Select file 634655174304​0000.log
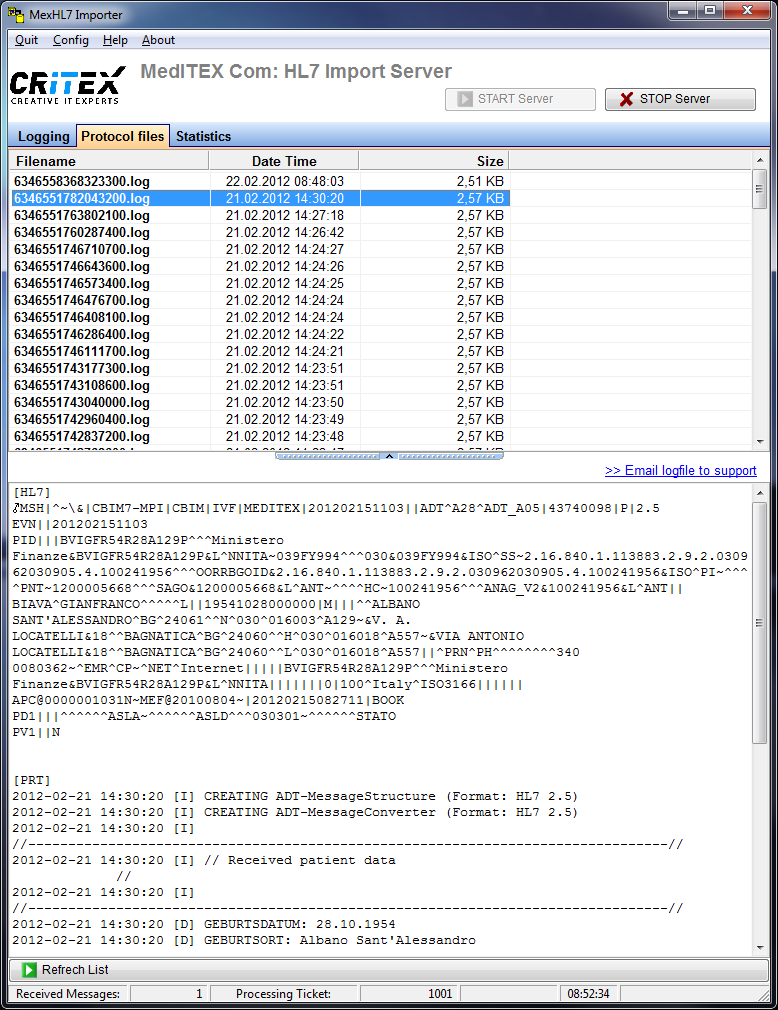 pos(82,403)
